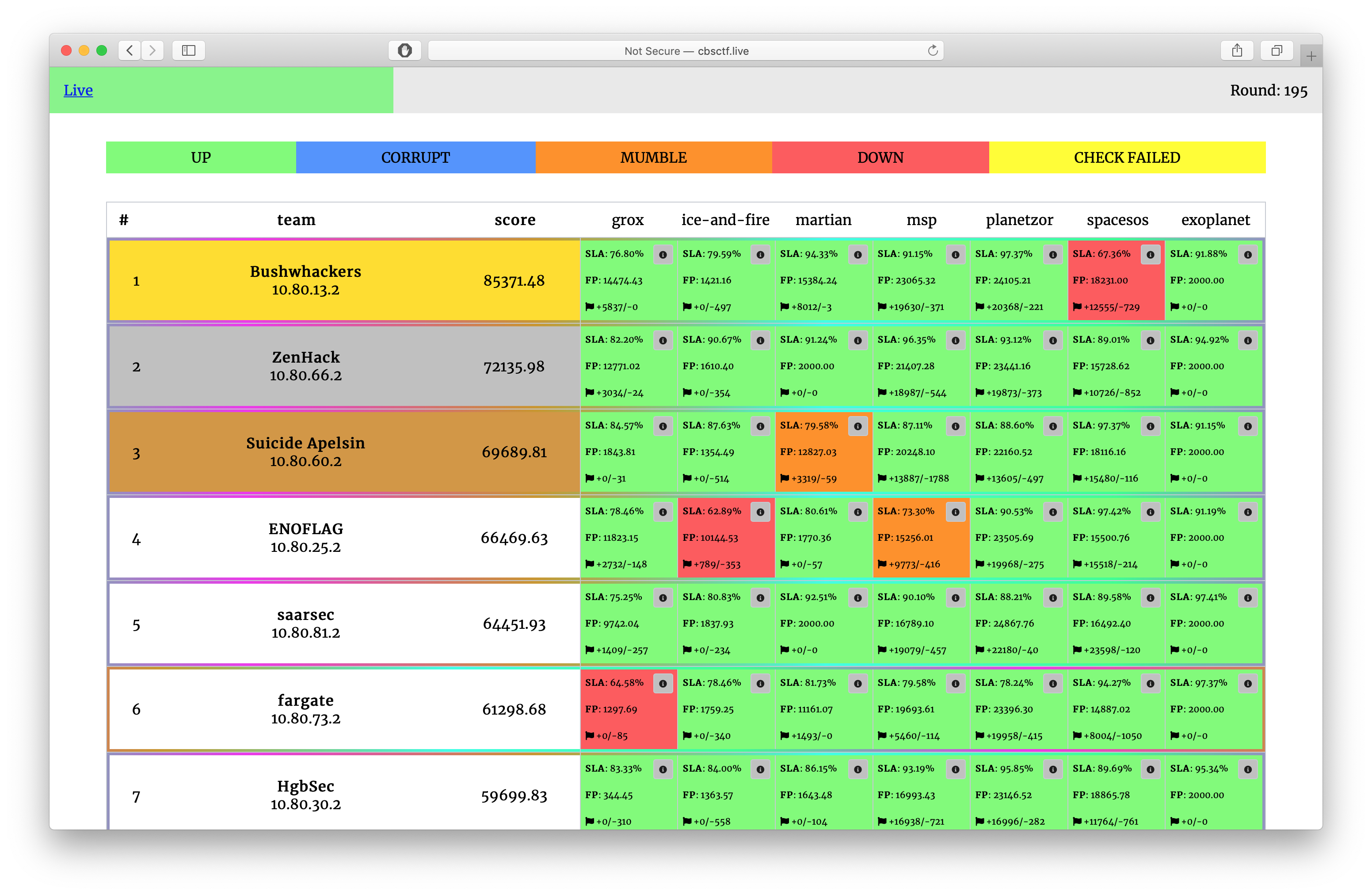Go back to previous page
The image size is (1372, 895).
(130, 51)
